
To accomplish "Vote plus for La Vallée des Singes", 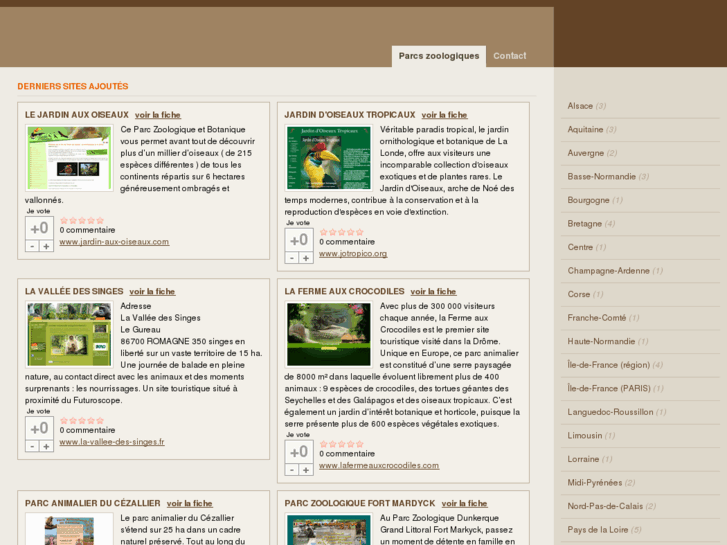I will pyautogui.click(x=46, y=447).
